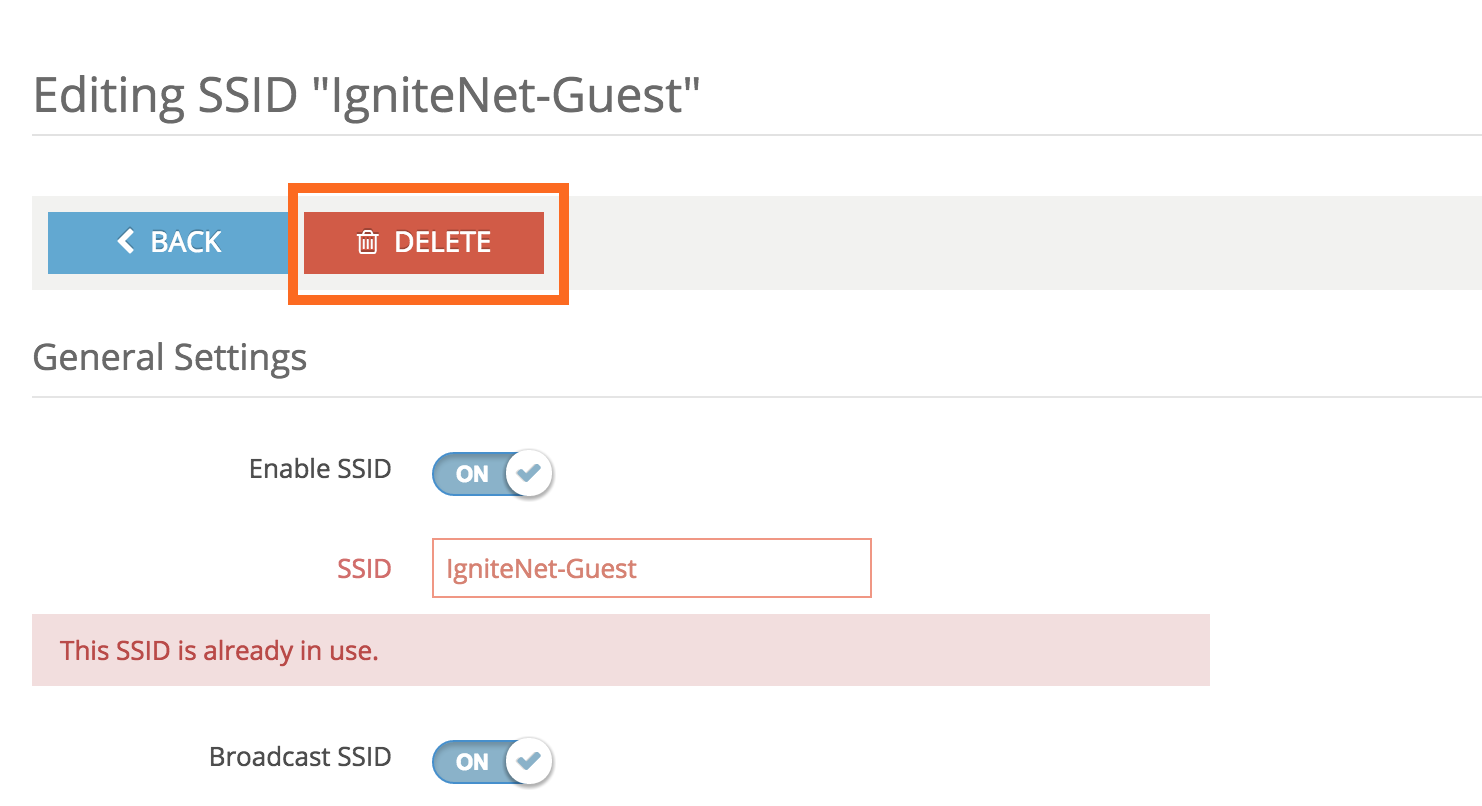Click inside the SSID name text field
1482x806 pixels.
650,568
